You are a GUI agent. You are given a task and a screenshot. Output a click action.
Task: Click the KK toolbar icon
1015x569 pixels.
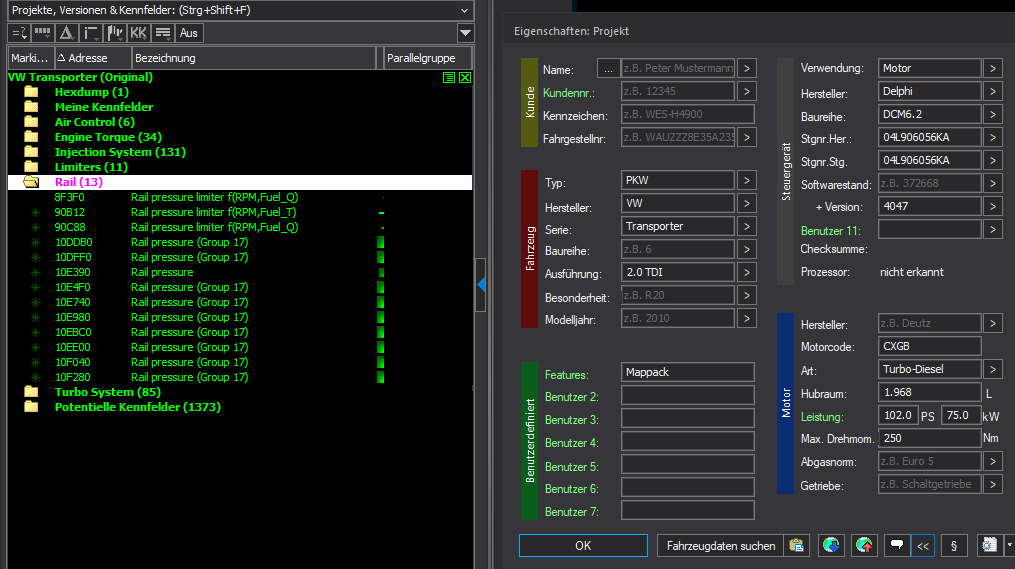coord(139,33)
